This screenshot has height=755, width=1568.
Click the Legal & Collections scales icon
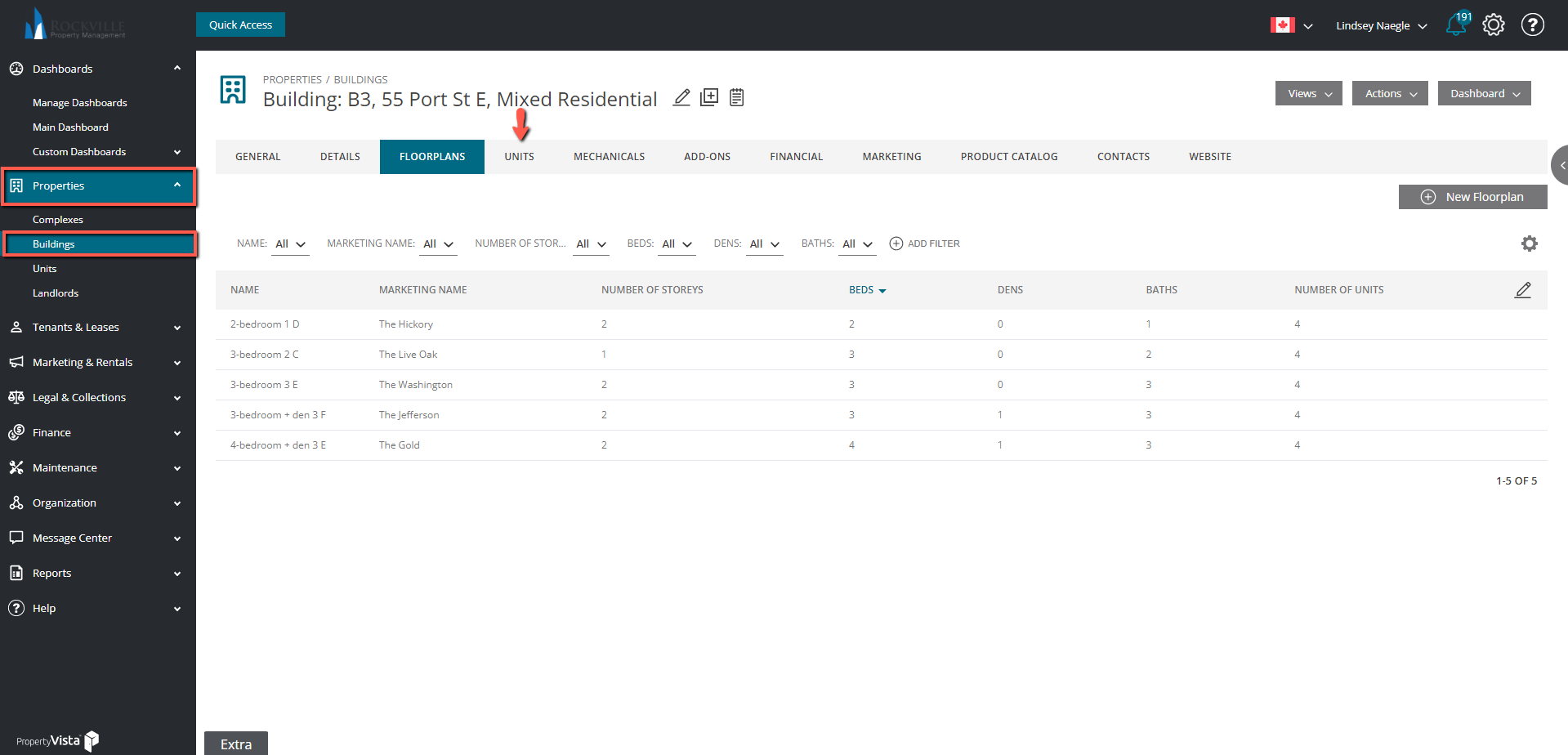point(16,397)
